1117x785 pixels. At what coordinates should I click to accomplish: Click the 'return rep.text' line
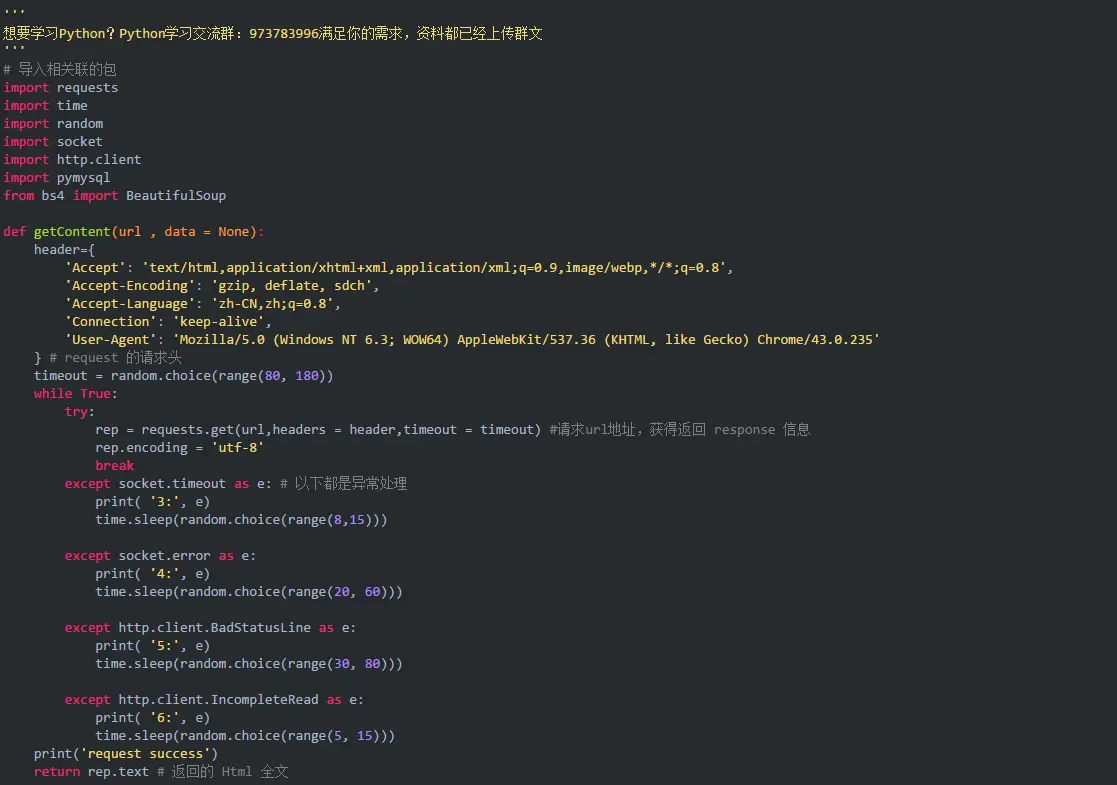pos(161,771)
